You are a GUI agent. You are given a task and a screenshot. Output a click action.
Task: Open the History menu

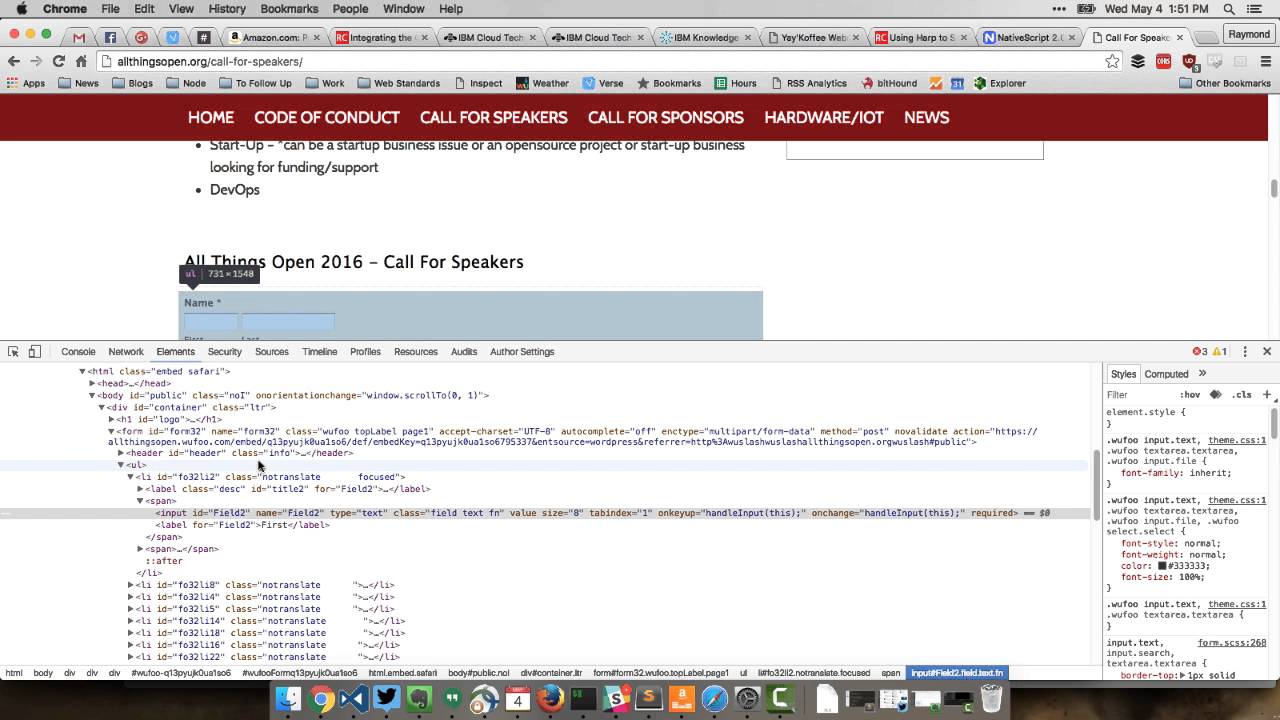(x=227, y=9)
